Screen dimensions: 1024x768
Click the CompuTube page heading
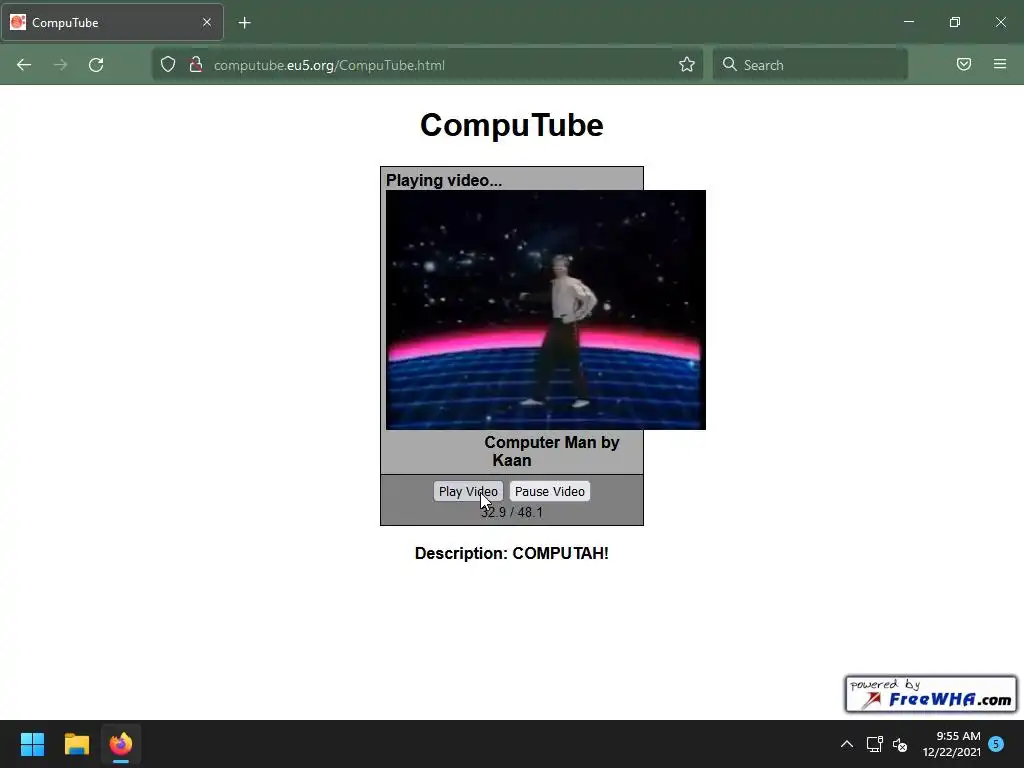(511, 125)
